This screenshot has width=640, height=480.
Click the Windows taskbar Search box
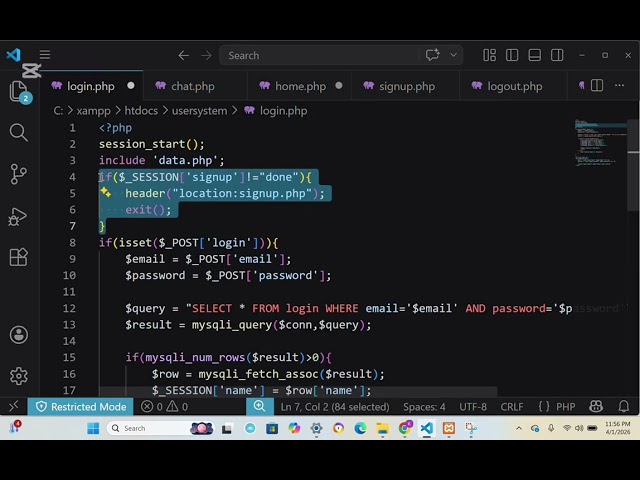point(160,428)
